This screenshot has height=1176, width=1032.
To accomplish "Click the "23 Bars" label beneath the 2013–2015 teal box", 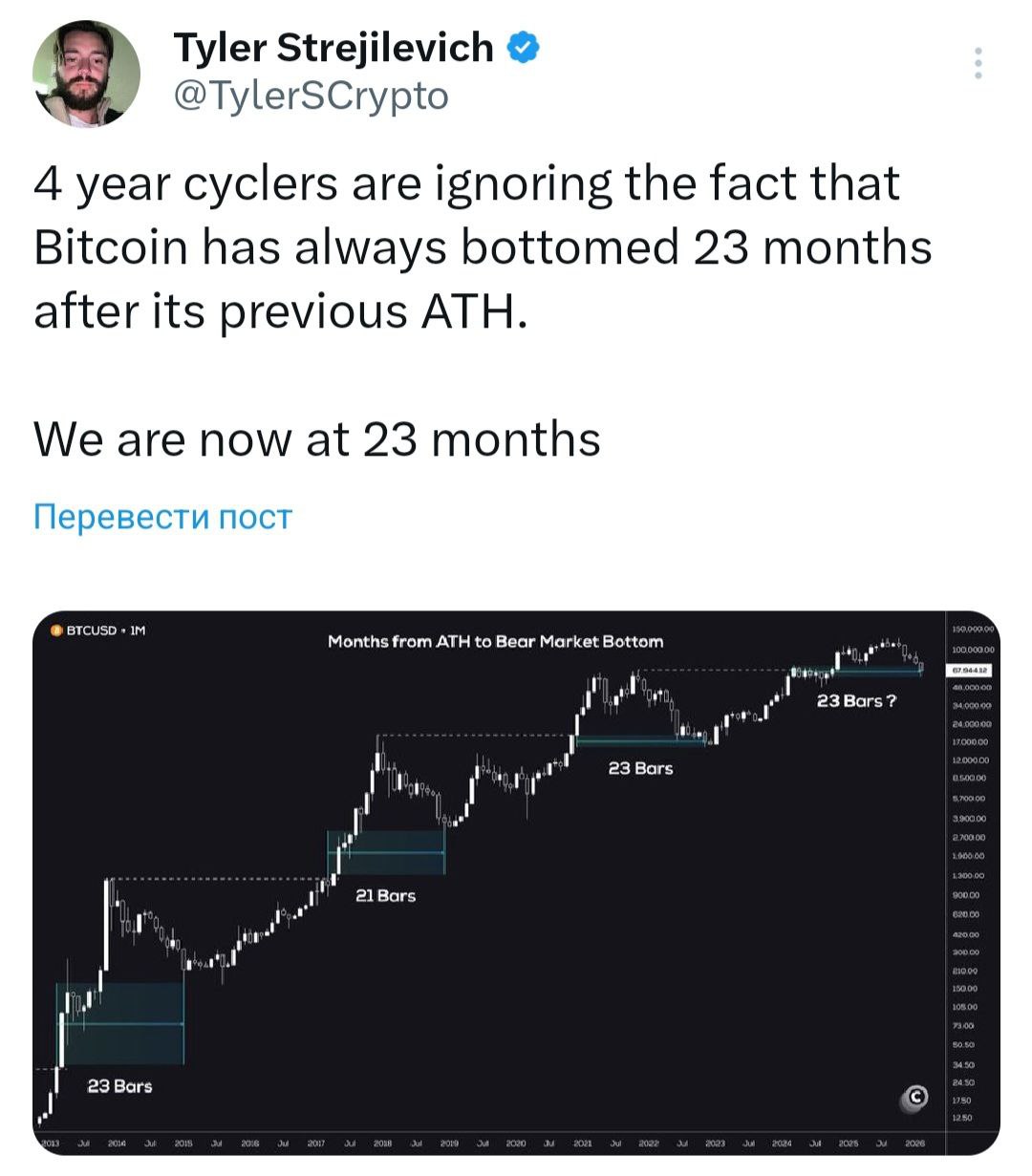I will point(119,1086).
